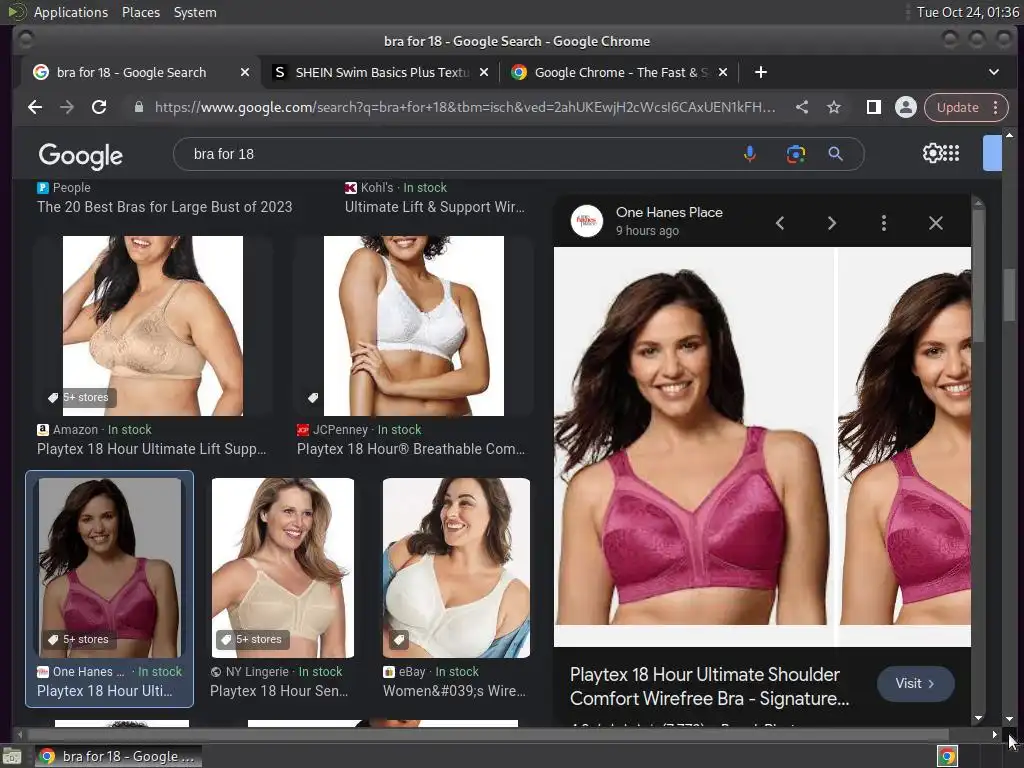Open Chrome's three-dot menu
Screen dimensions: 1024x768
point(996,107)
